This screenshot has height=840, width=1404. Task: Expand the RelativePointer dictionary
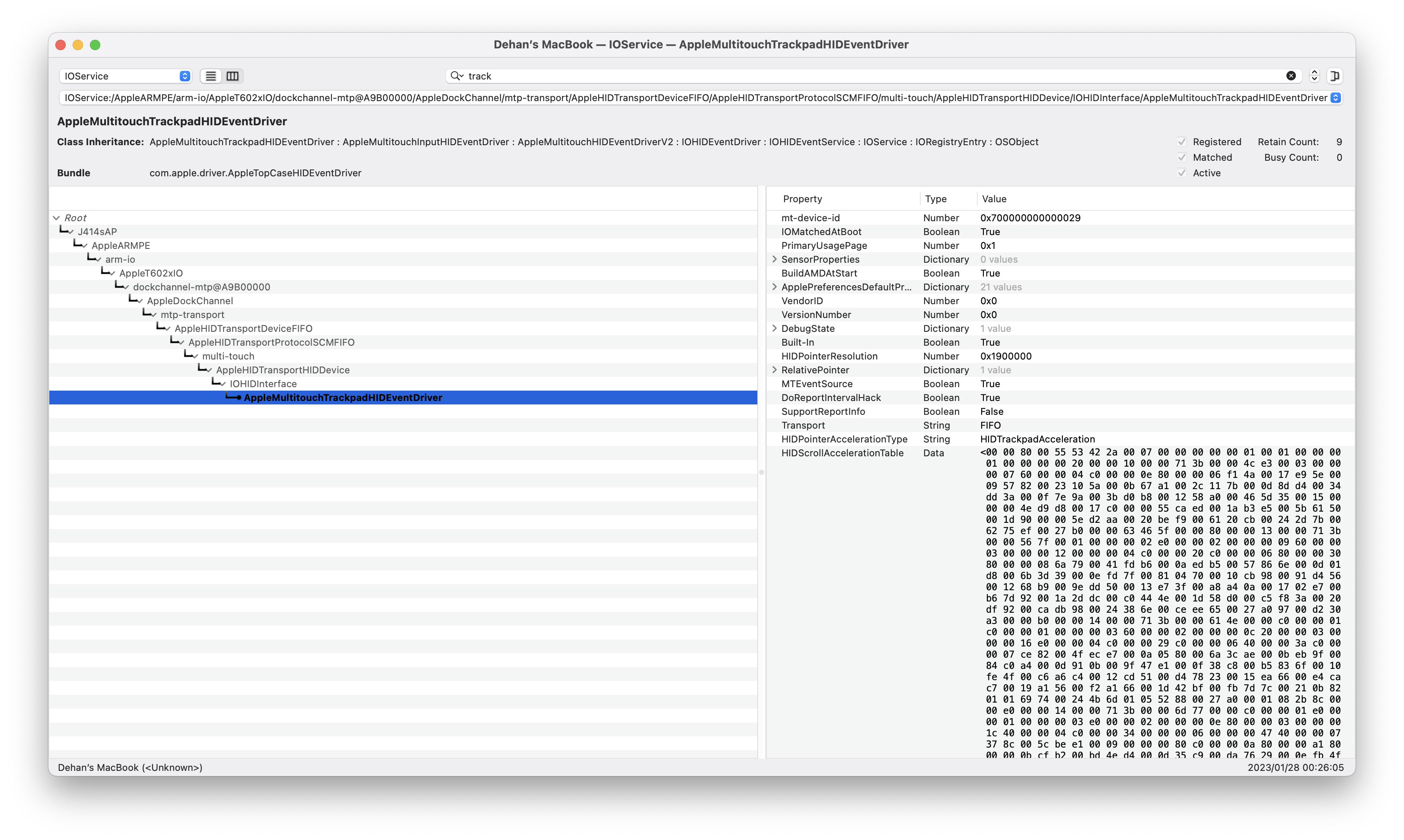[x=775, y=369]
